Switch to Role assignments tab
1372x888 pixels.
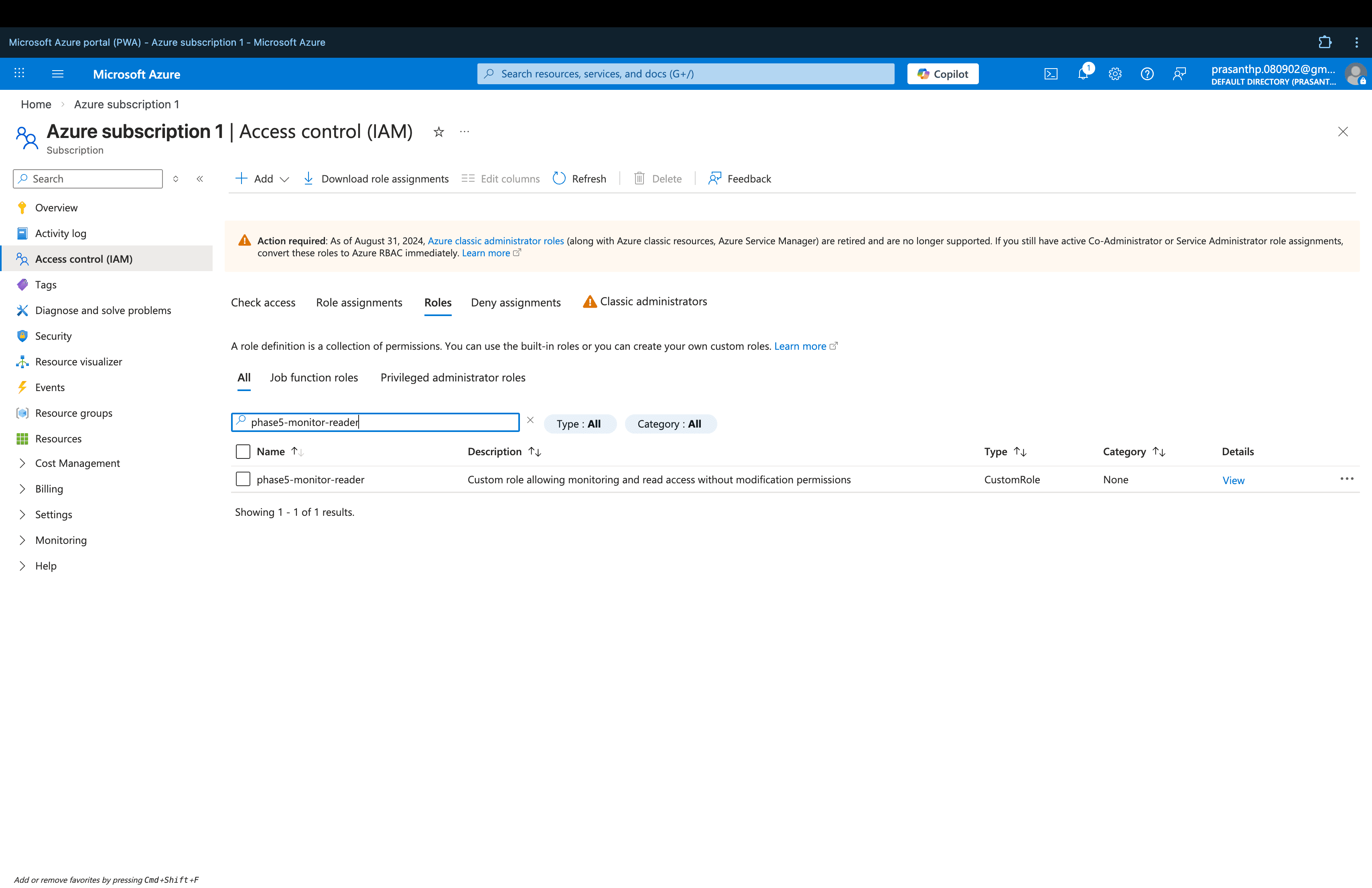[x=359, y=302]
